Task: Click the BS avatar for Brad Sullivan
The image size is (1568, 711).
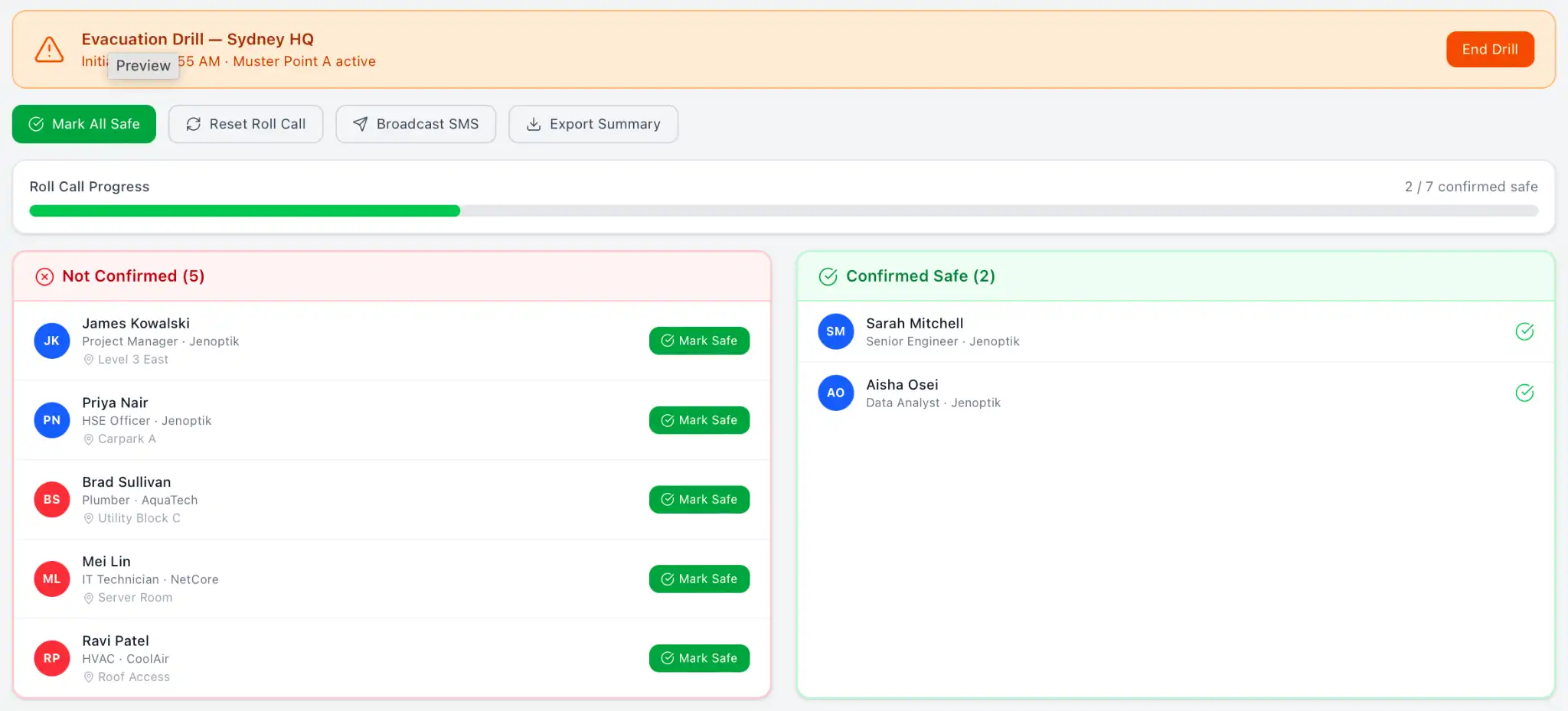Action: [x=52, y=500]
